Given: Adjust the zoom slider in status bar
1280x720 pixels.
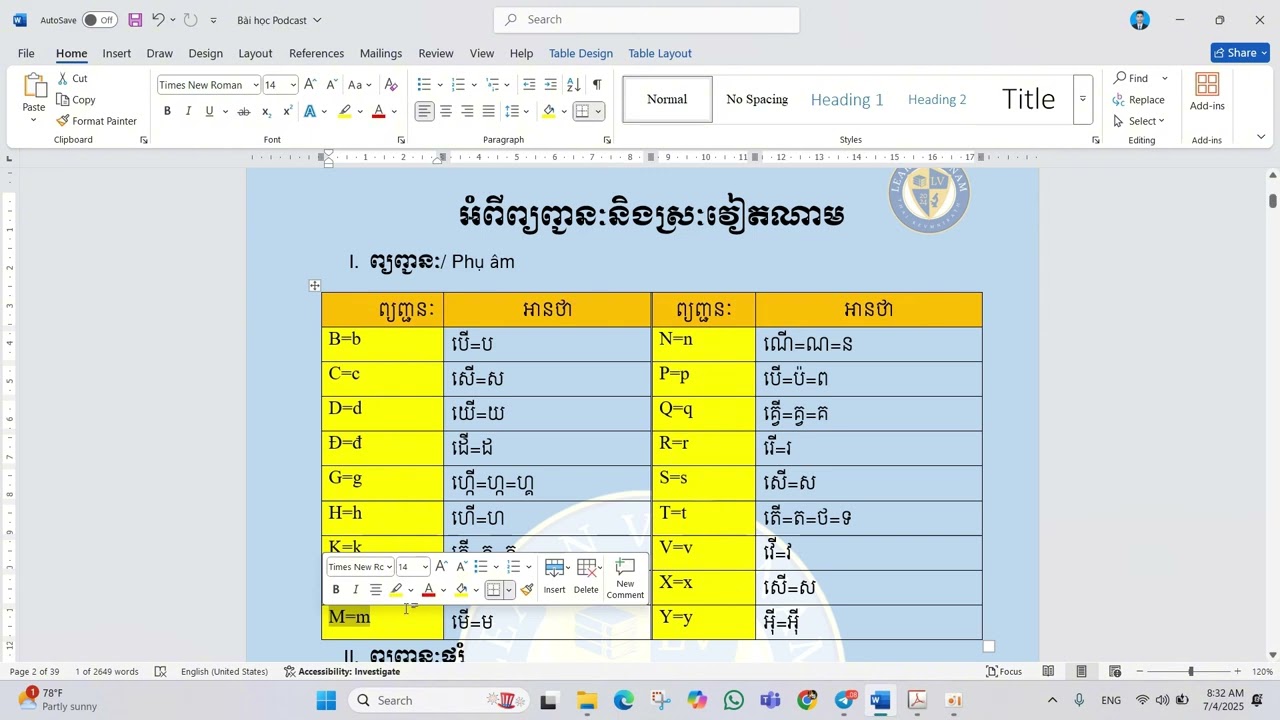Looking at the screenshot, I should click(1190, 671).
